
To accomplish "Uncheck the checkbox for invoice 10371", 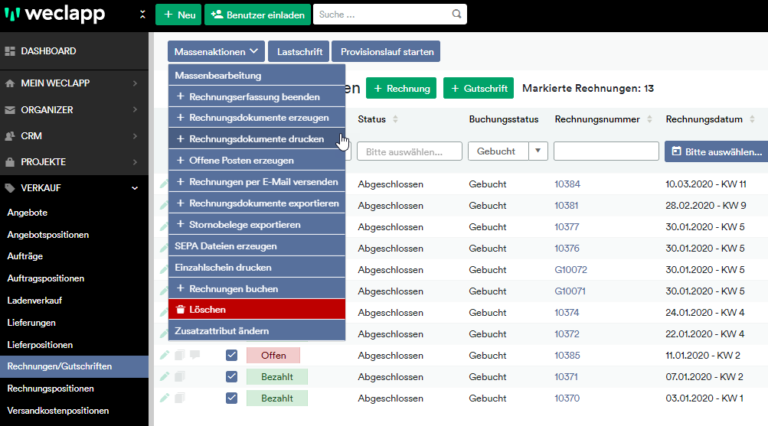I will (x=232, y=377).
